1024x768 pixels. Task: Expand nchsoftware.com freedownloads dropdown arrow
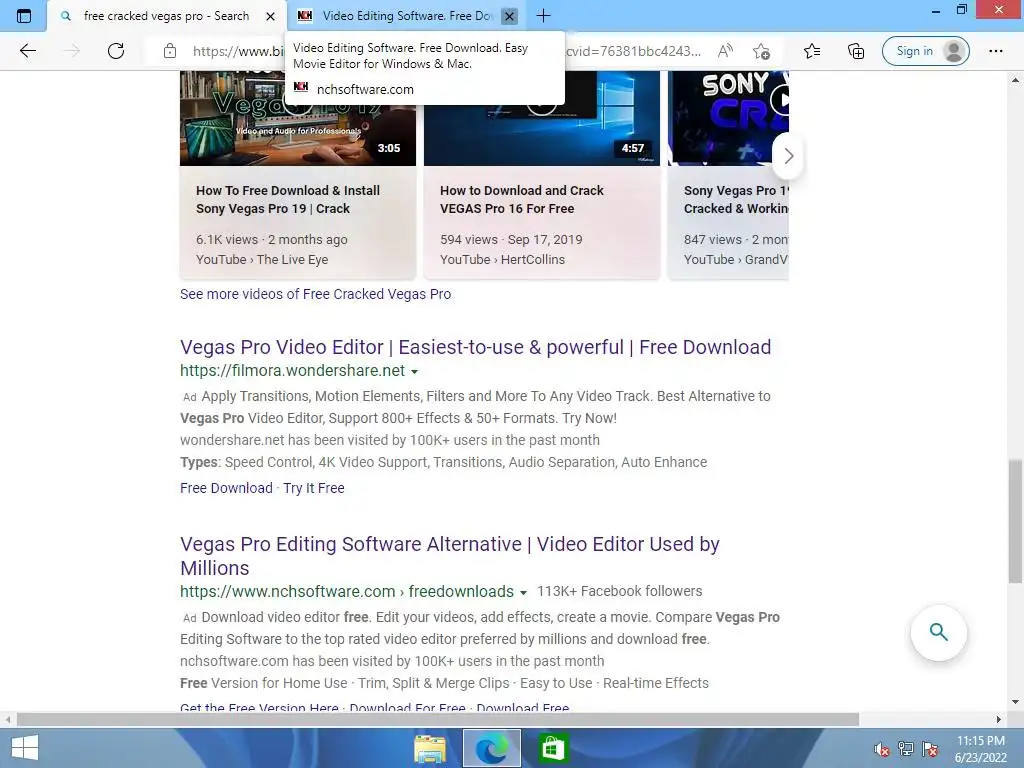(523, 592)
